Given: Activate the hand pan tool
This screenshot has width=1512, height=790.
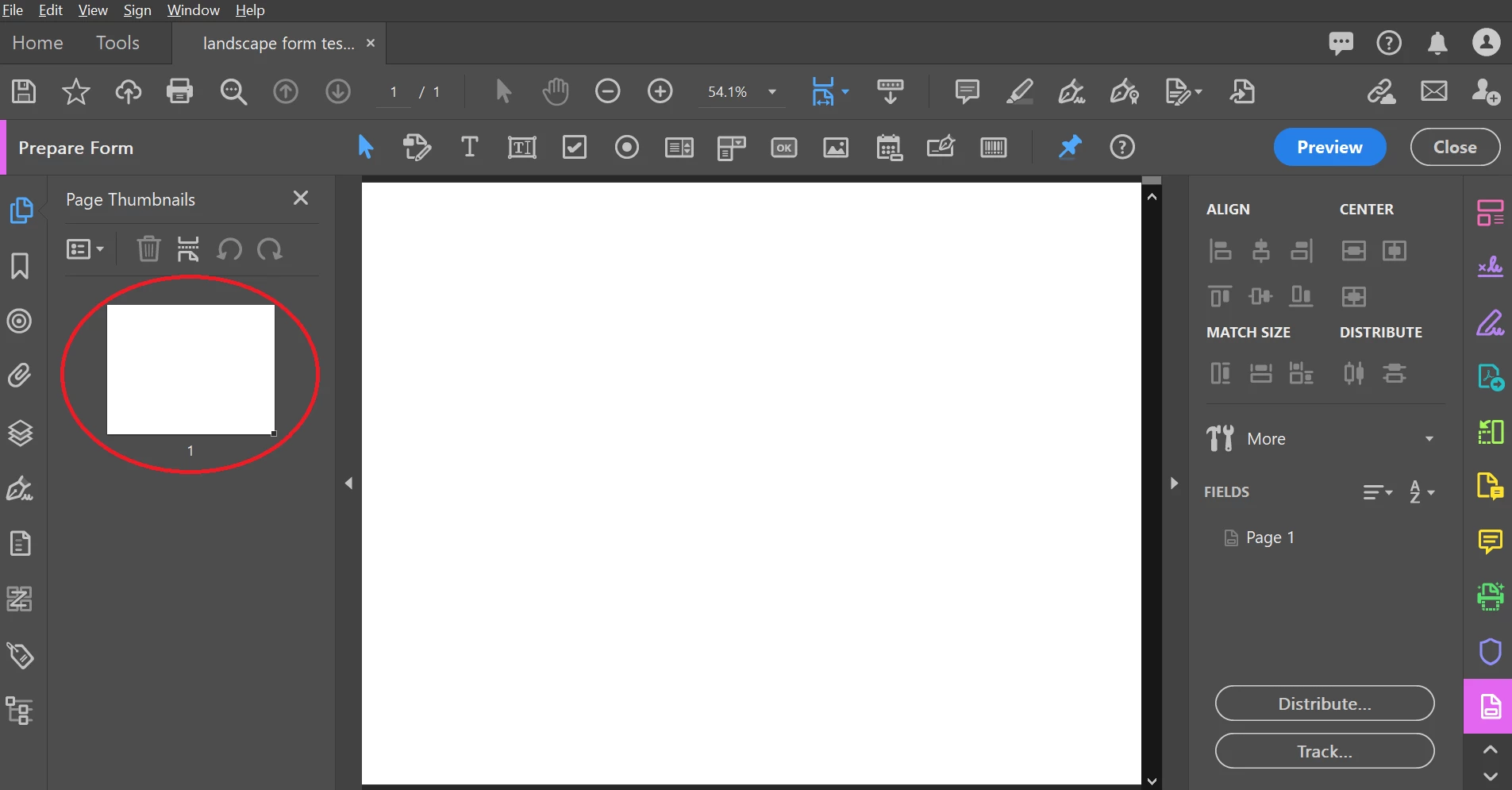Looking at the screenshot, I should point(556,91).
